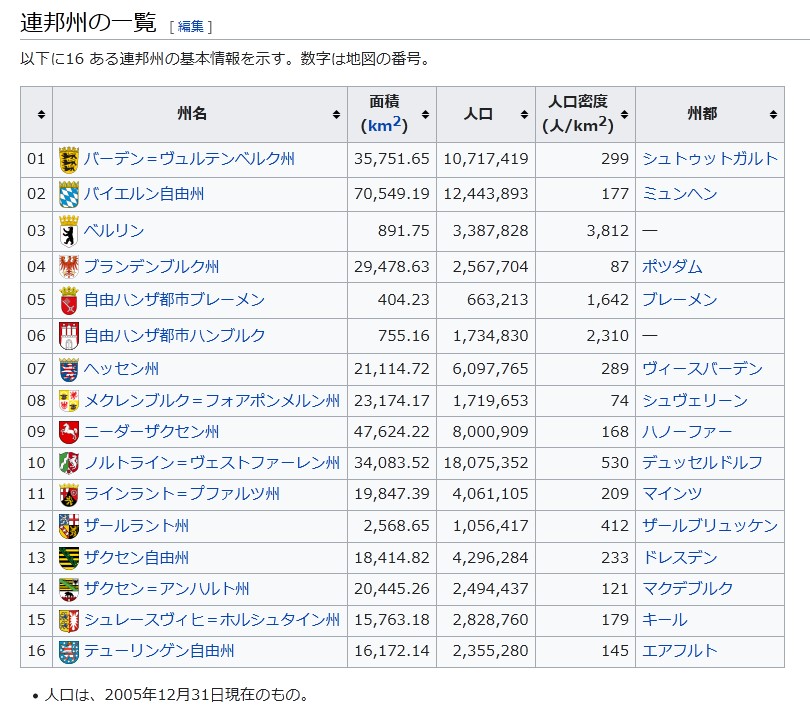Click the Niedersachsen white horse icon
The height and width of the screenshot is (716, 810).
[69, 432]
